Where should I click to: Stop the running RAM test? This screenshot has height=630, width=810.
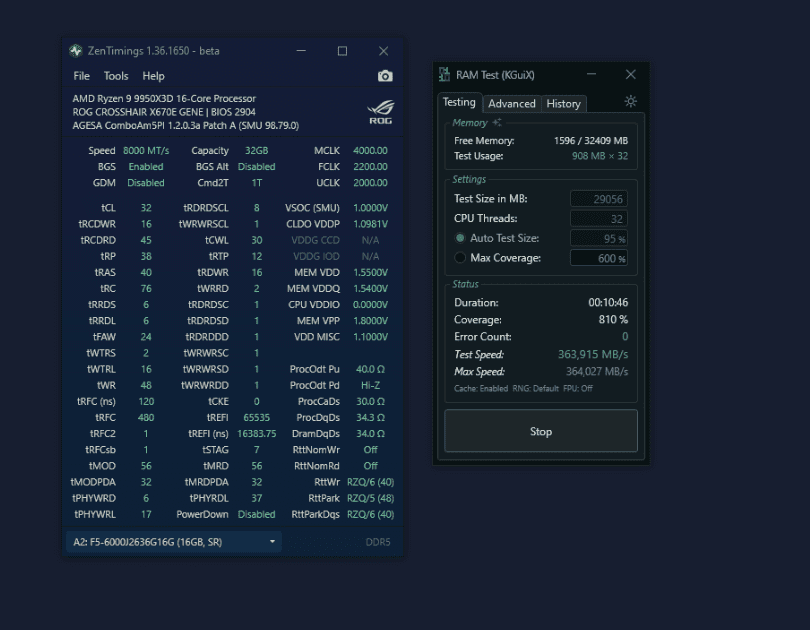pos(541,431)
